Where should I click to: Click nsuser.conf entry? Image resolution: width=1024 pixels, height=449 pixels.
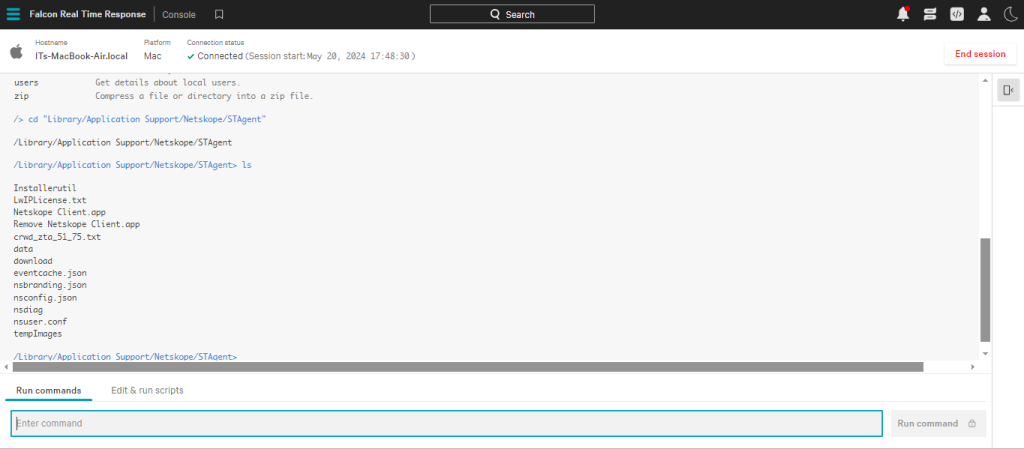pos(40,322)
